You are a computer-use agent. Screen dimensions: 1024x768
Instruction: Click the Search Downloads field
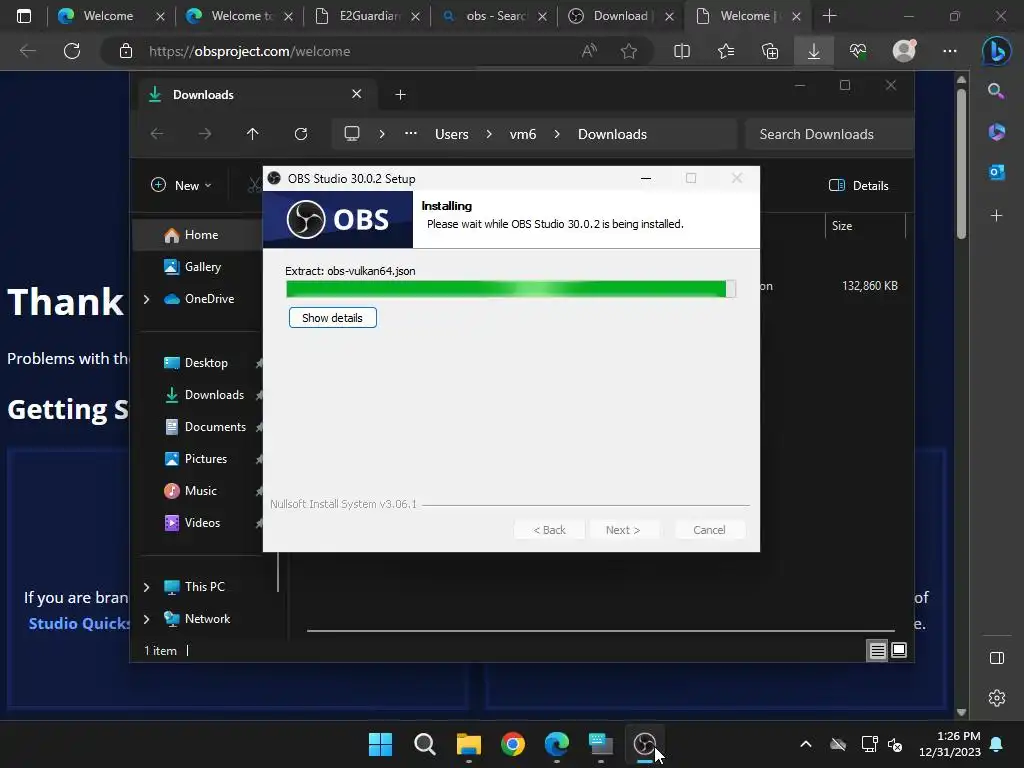click(828, 134)
